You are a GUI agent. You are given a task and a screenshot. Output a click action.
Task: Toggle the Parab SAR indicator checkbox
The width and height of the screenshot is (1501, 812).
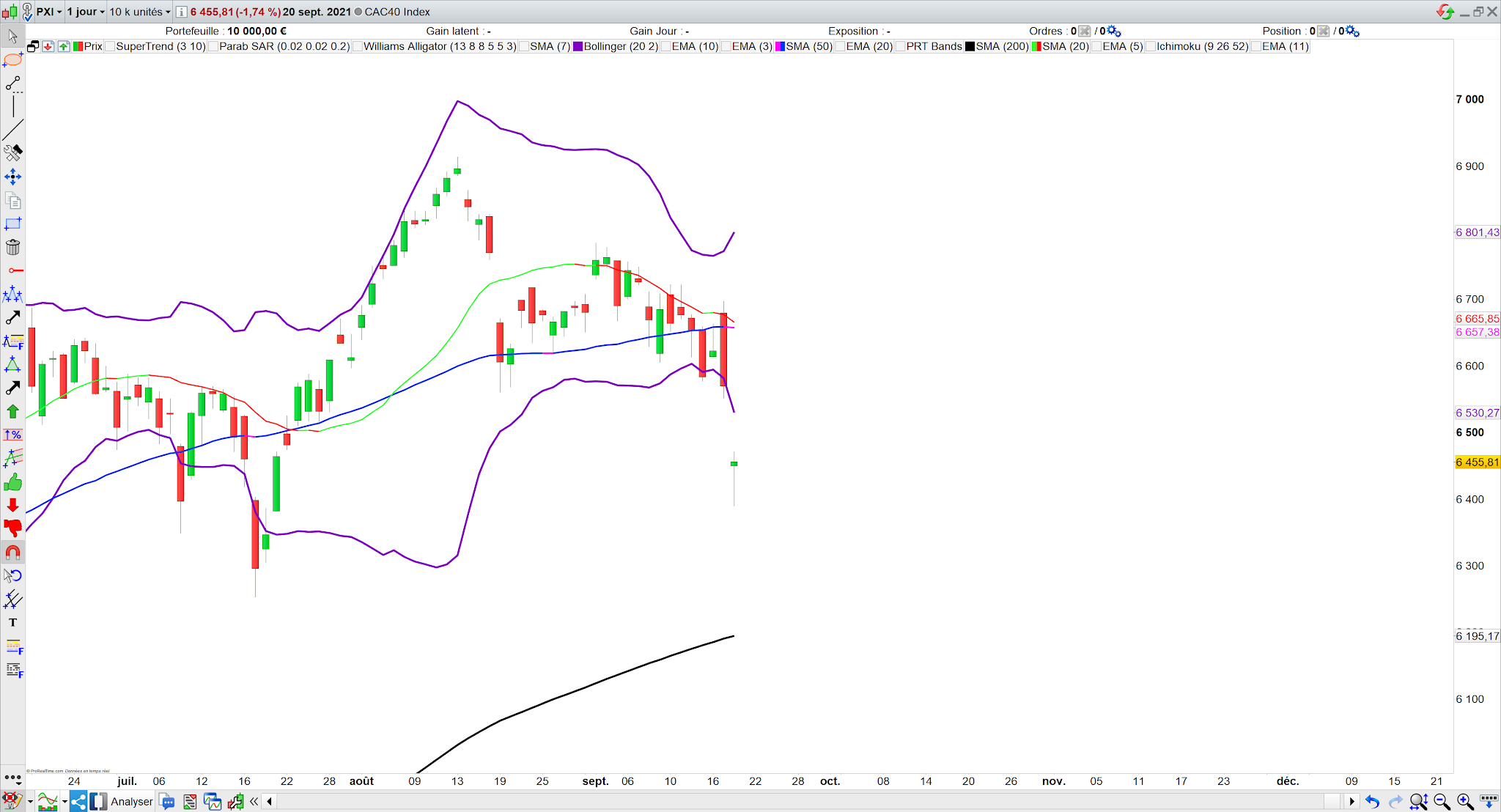click(x=213, y=46)
